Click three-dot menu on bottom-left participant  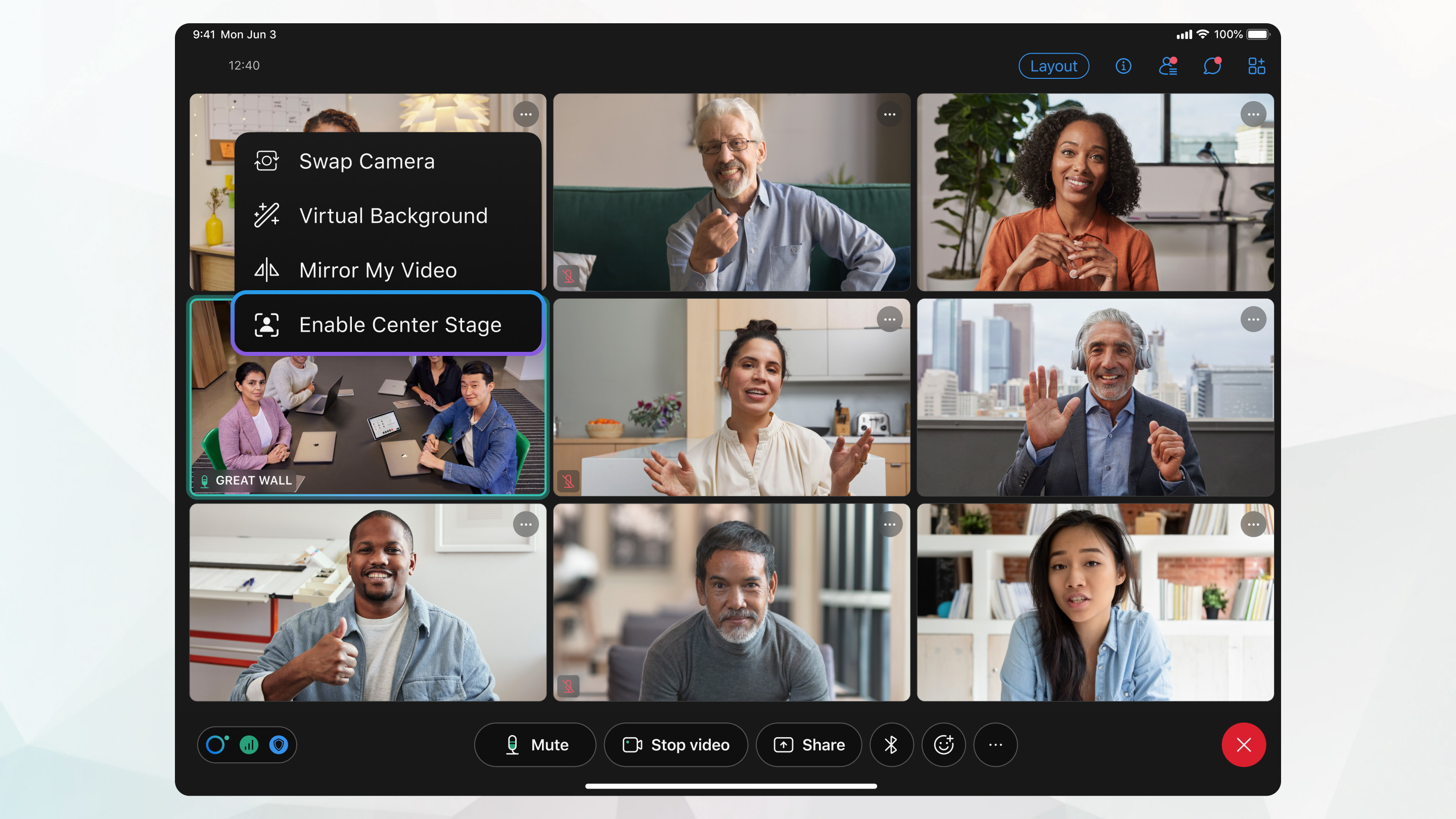click(x=527, y=524)
